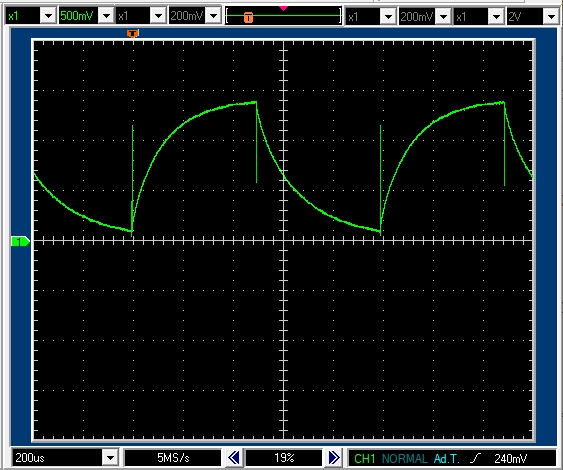Click the right arrow trigger position button

(x=334, y=457)
